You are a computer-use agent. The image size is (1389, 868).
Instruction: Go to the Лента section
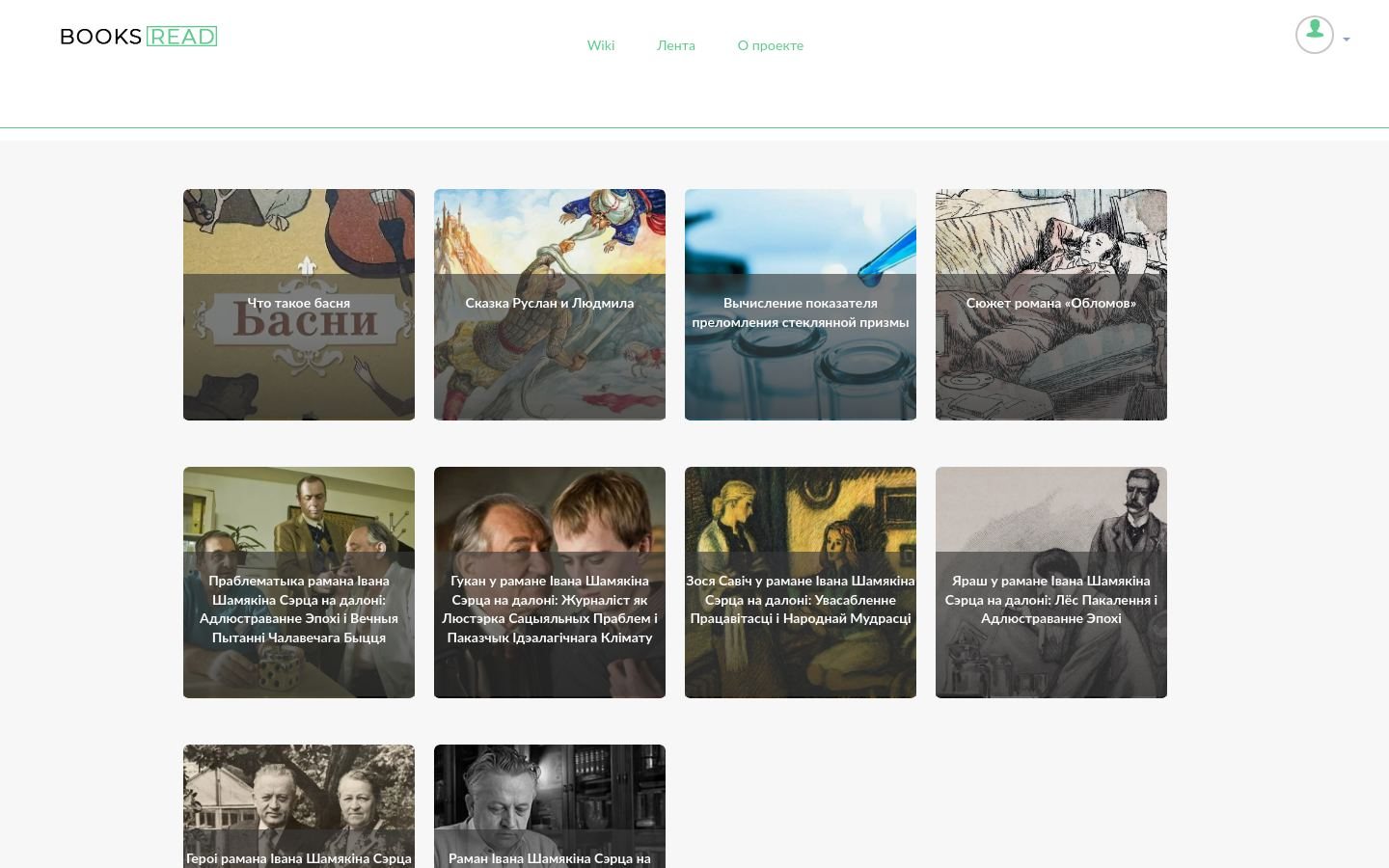(676, 45)
